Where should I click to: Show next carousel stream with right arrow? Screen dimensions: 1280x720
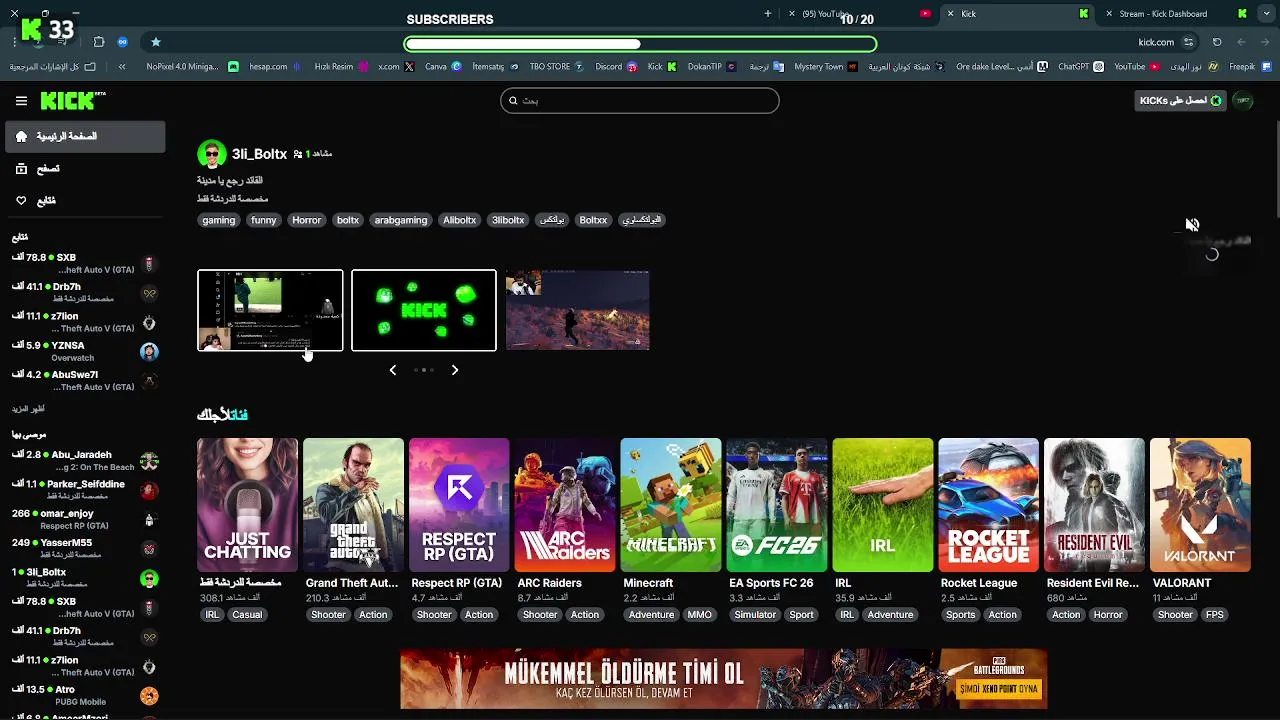pyautogui.click(x=455, y=370)
